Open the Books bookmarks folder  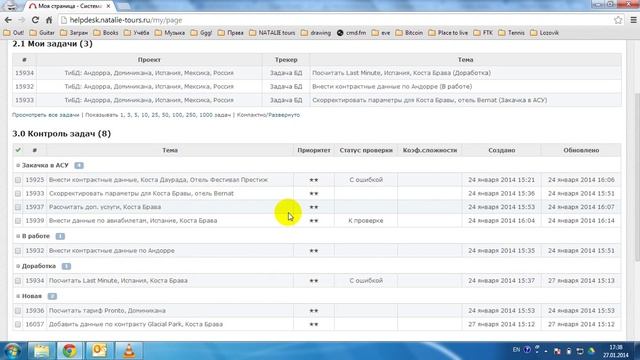coord(106,33)
